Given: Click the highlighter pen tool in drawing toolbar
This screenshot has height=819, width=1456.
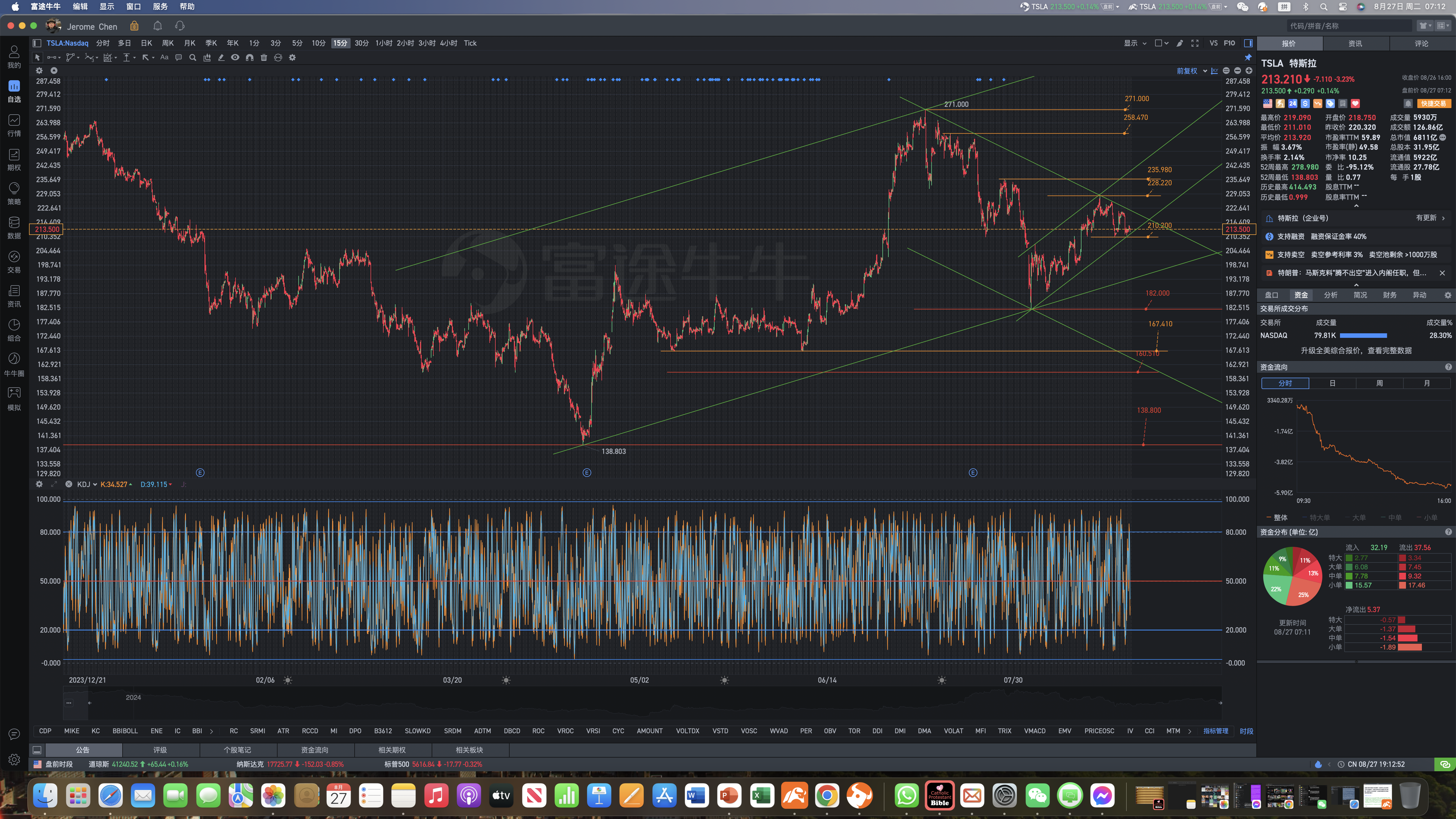Looking at the screenshot, I should [x=221, y=58].
